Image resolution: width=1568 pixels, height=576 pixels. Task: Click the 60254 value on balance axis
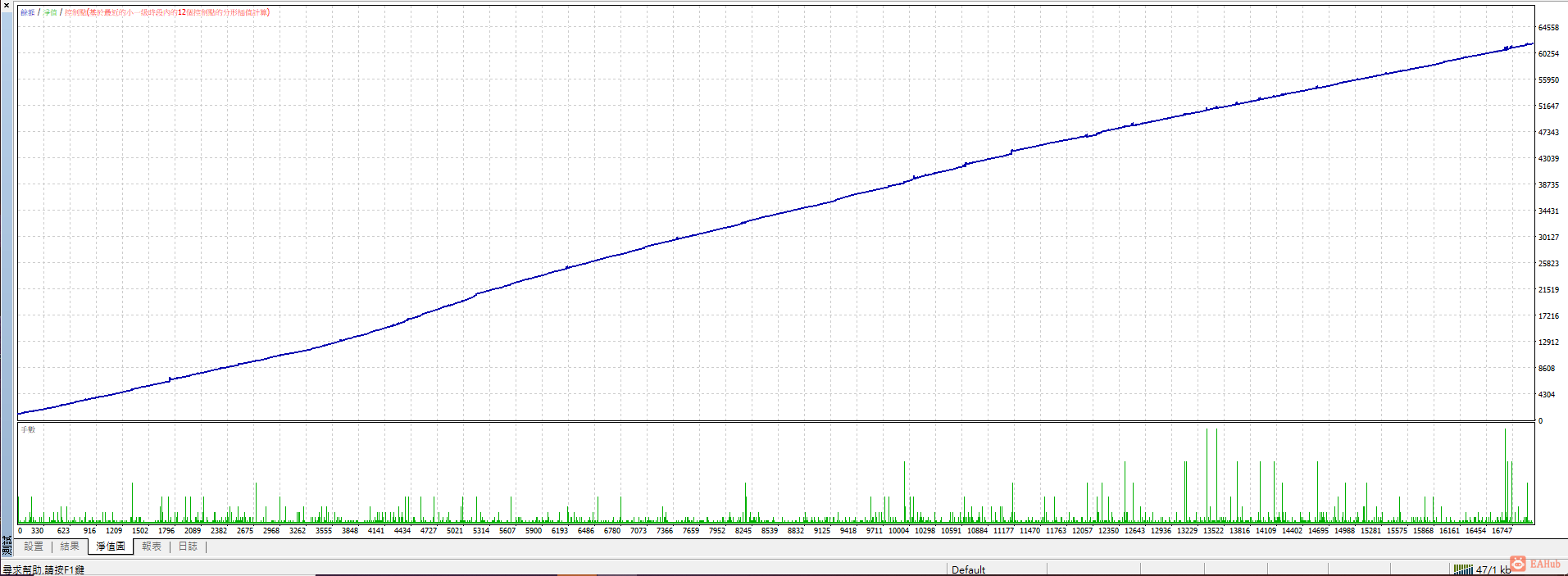[1548, 54]
